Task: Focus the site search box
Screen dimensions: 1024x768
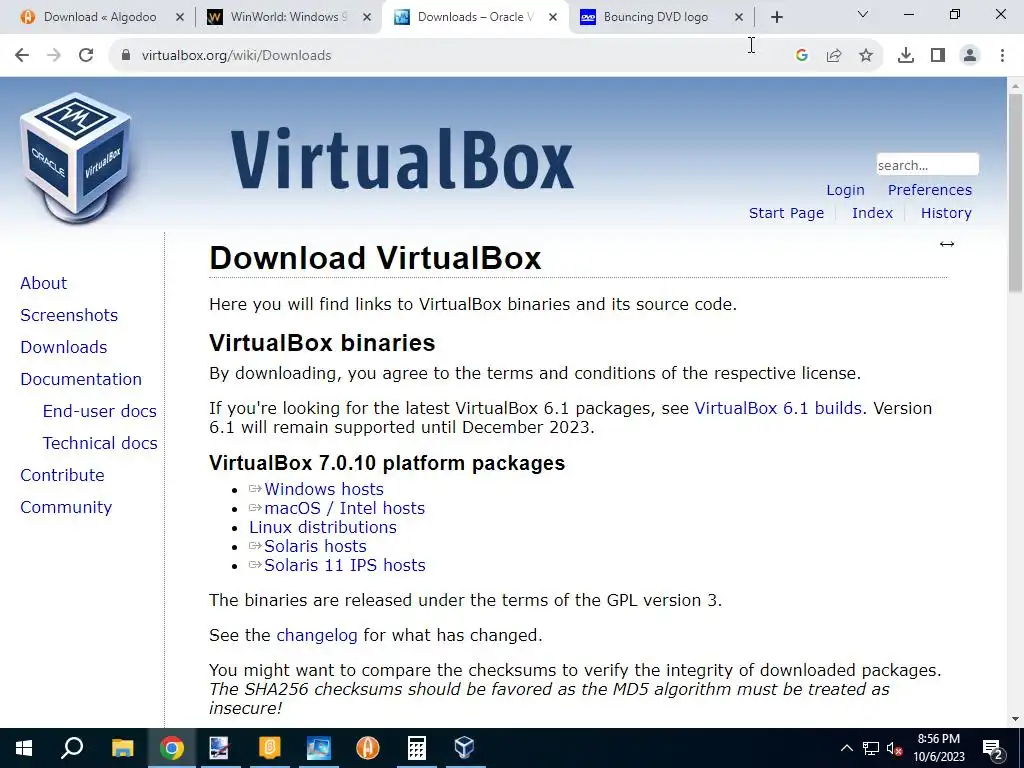Action: tap(927, 165)
